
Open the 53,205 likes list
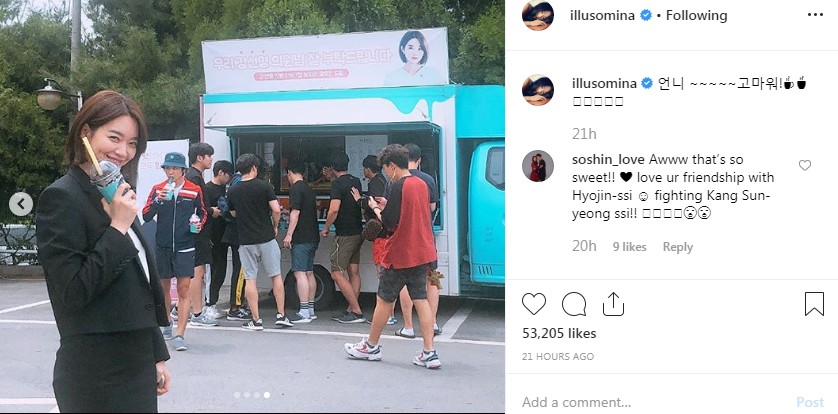(559, 333)
